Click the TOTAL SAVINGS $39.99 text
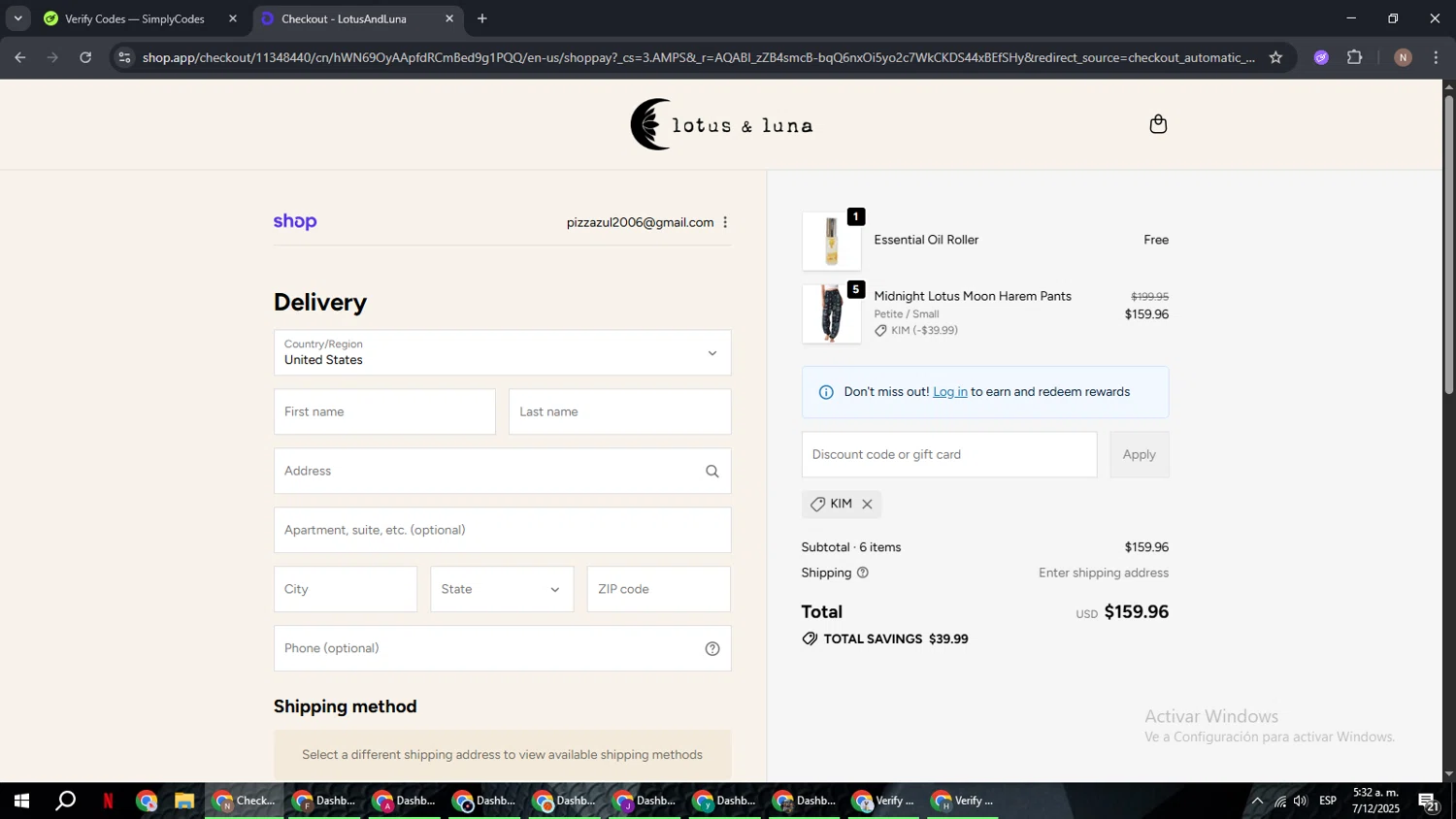This screenshot has height=819, width=1456. [896, 639]
